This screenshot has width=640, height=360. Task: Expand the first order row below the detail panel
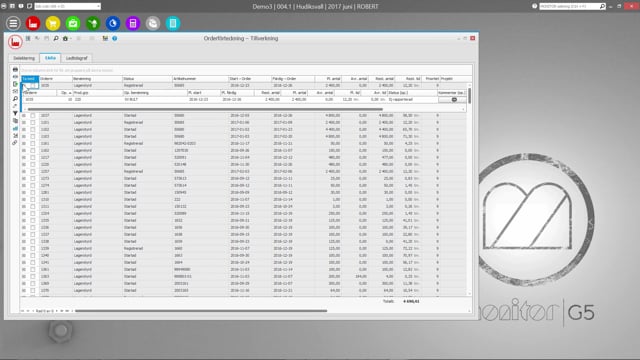(x=24, y=116)
